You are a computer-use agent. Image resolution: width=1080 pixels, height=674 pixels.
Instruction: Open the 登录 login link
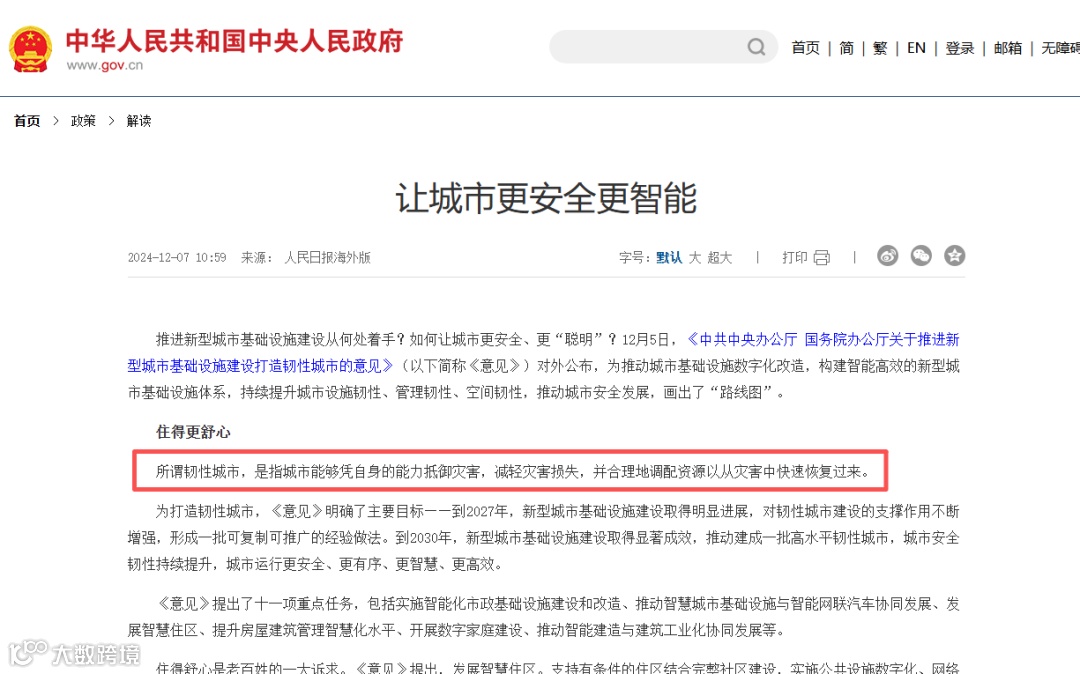click(x=959, y=48)
